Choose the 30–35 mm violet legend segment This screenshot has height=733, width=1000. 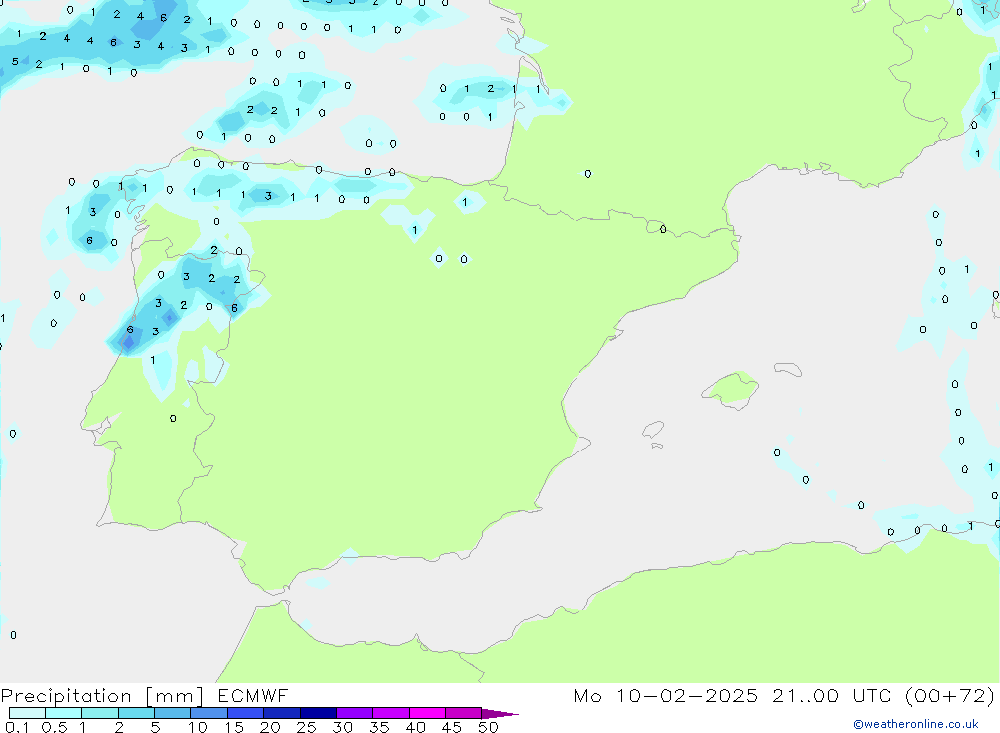[x=354, y=713]
